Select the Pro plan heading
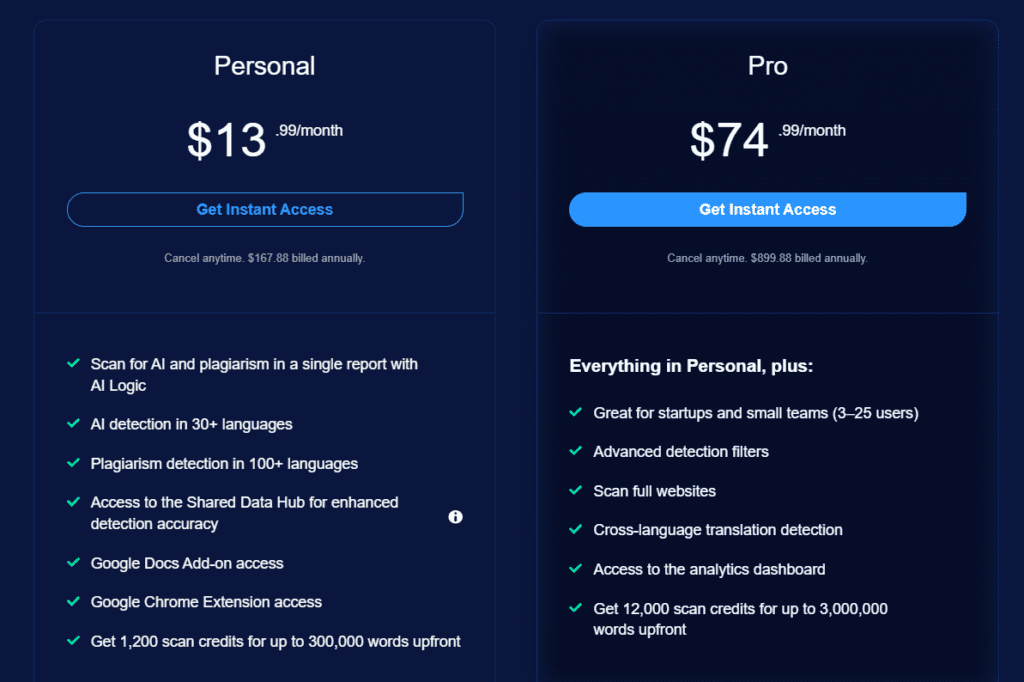Viewport: 1024px width, 682px height. coord(767,66)
